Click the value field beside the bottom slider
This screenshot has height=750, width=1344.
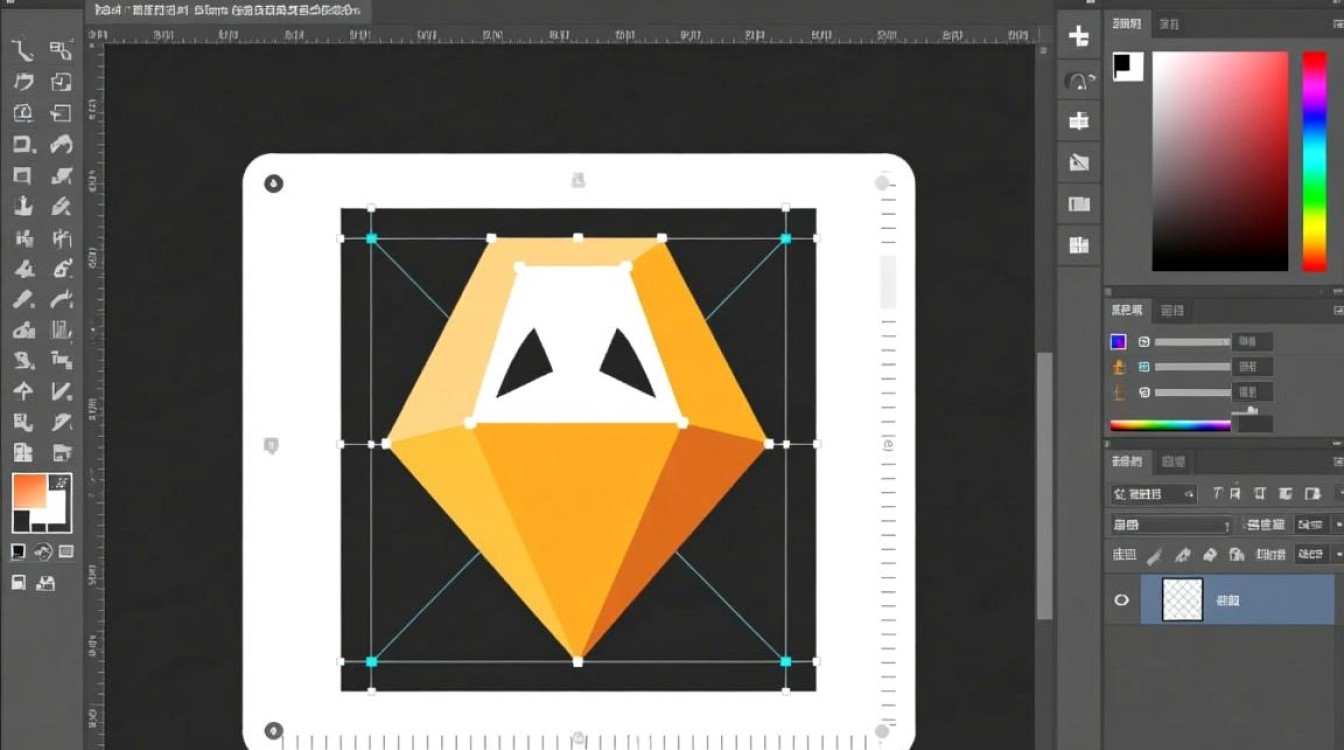pyautogui.click(x=1253, y=392)
